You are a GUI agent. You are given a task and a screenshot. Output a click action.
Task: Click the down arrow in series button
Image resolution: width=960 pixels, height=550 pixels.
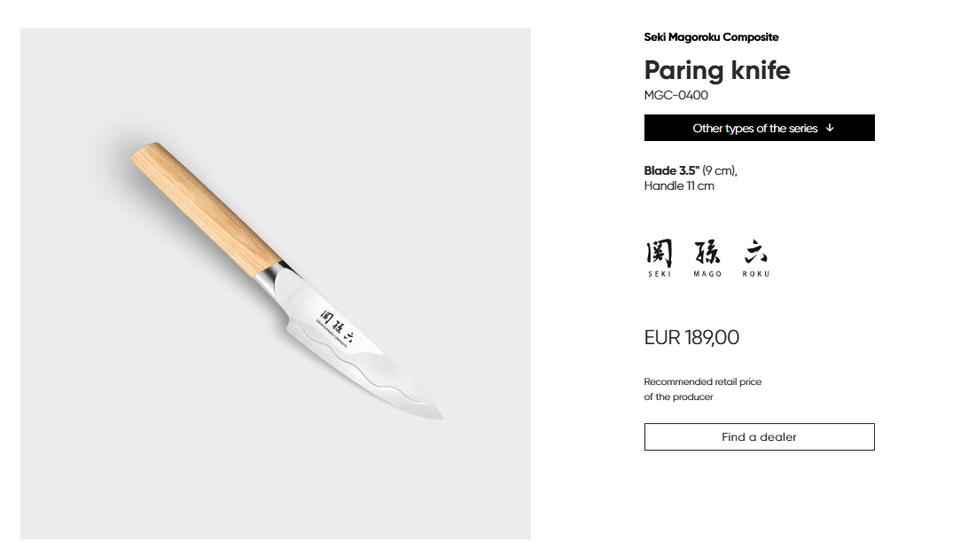(830, 128)
